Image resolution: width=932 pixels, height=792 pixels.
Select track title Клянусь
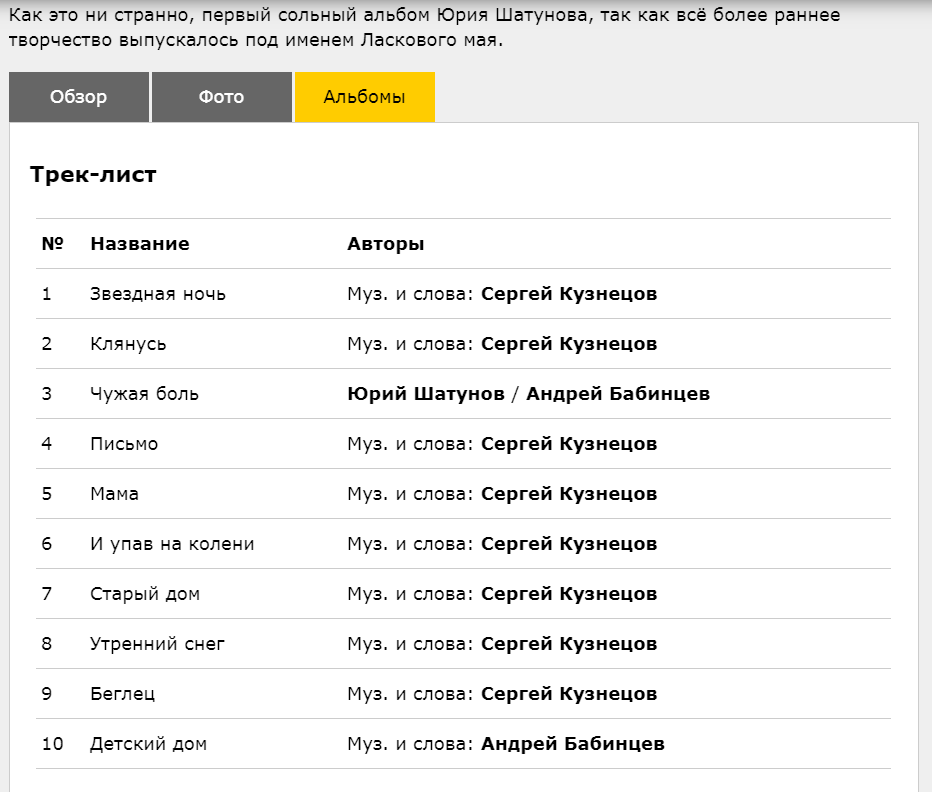[x=128, y=344]
